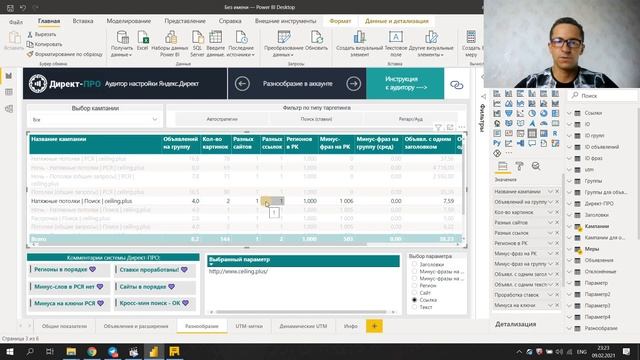Click Инструкция к аудитору button
The image size is (640, 360).
tap(405, 83)
